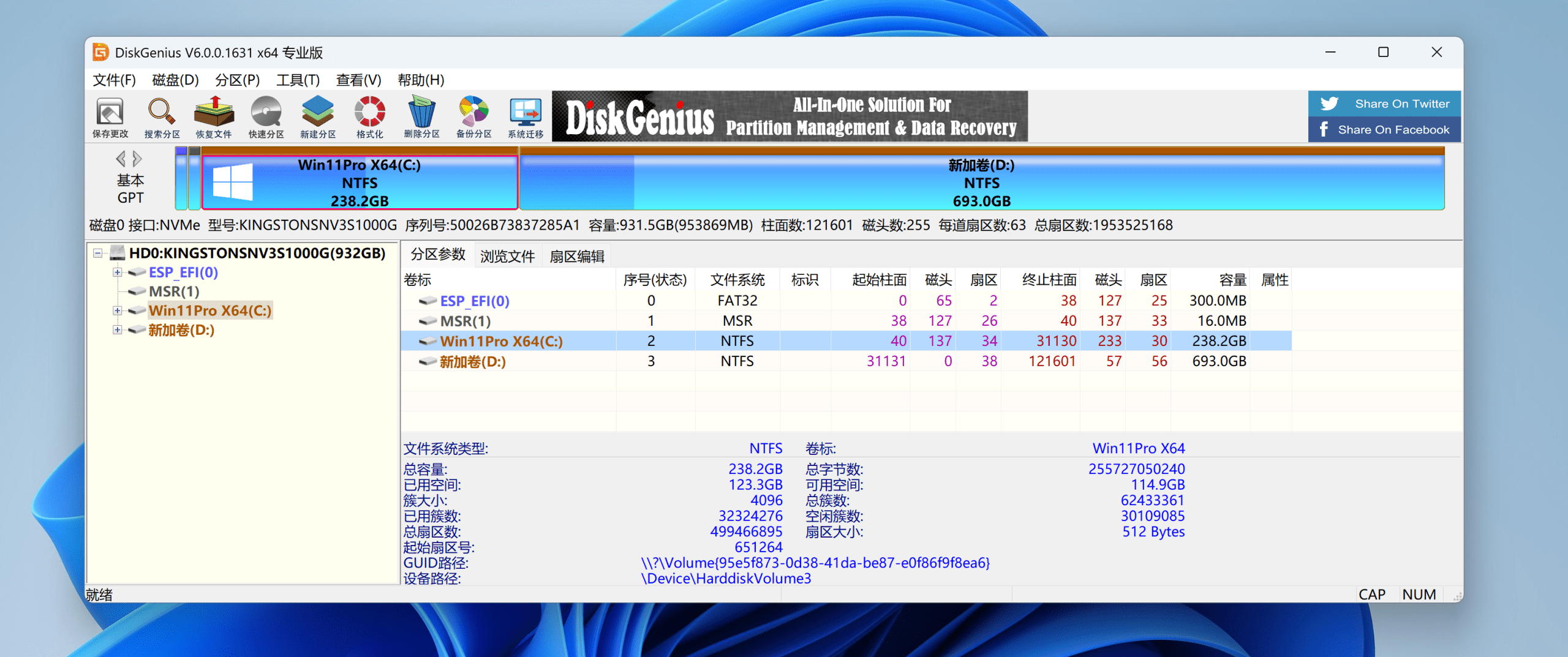
Task: Select the small MSR partition block in disk map
Action: (x=194, y=179)
